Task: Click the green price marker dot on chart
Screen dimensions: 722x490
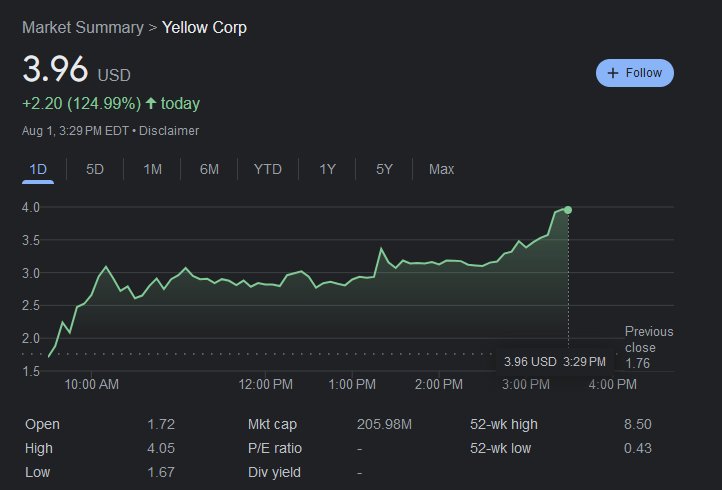Action: (x=568, y=210)
